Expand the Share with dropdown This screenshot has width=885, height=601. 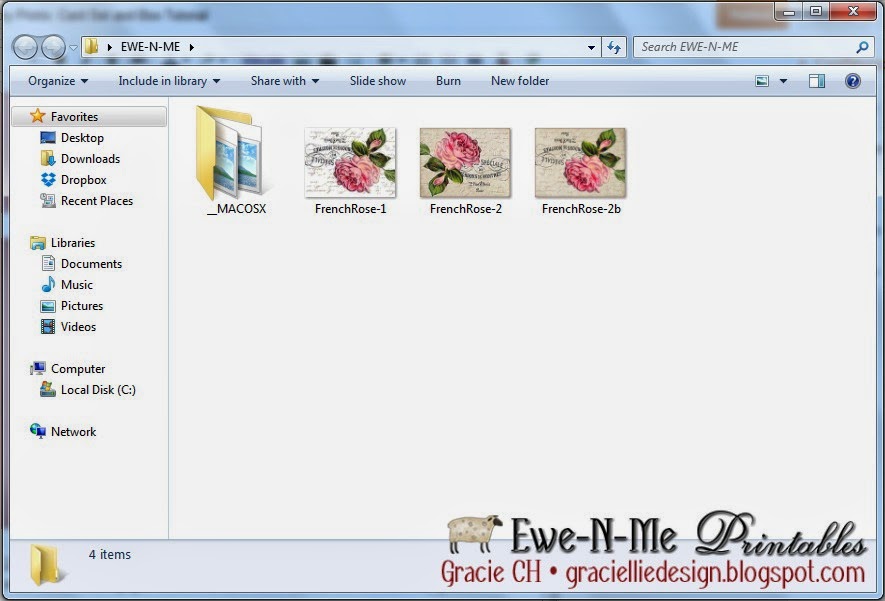(x=285, y=81)
